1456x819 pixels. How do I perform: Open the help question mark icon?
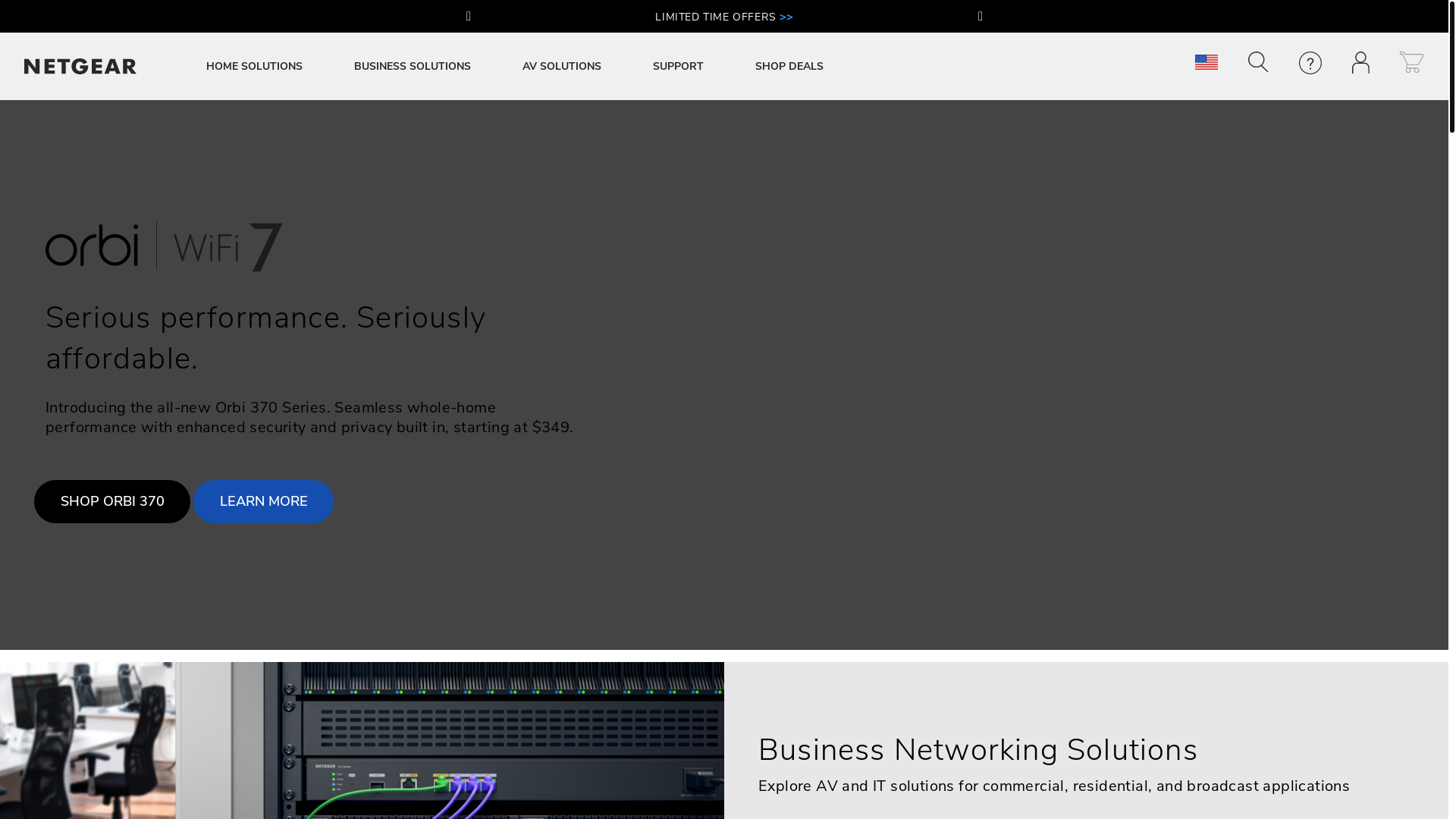pyautogui.click(x=1310, y=63)
